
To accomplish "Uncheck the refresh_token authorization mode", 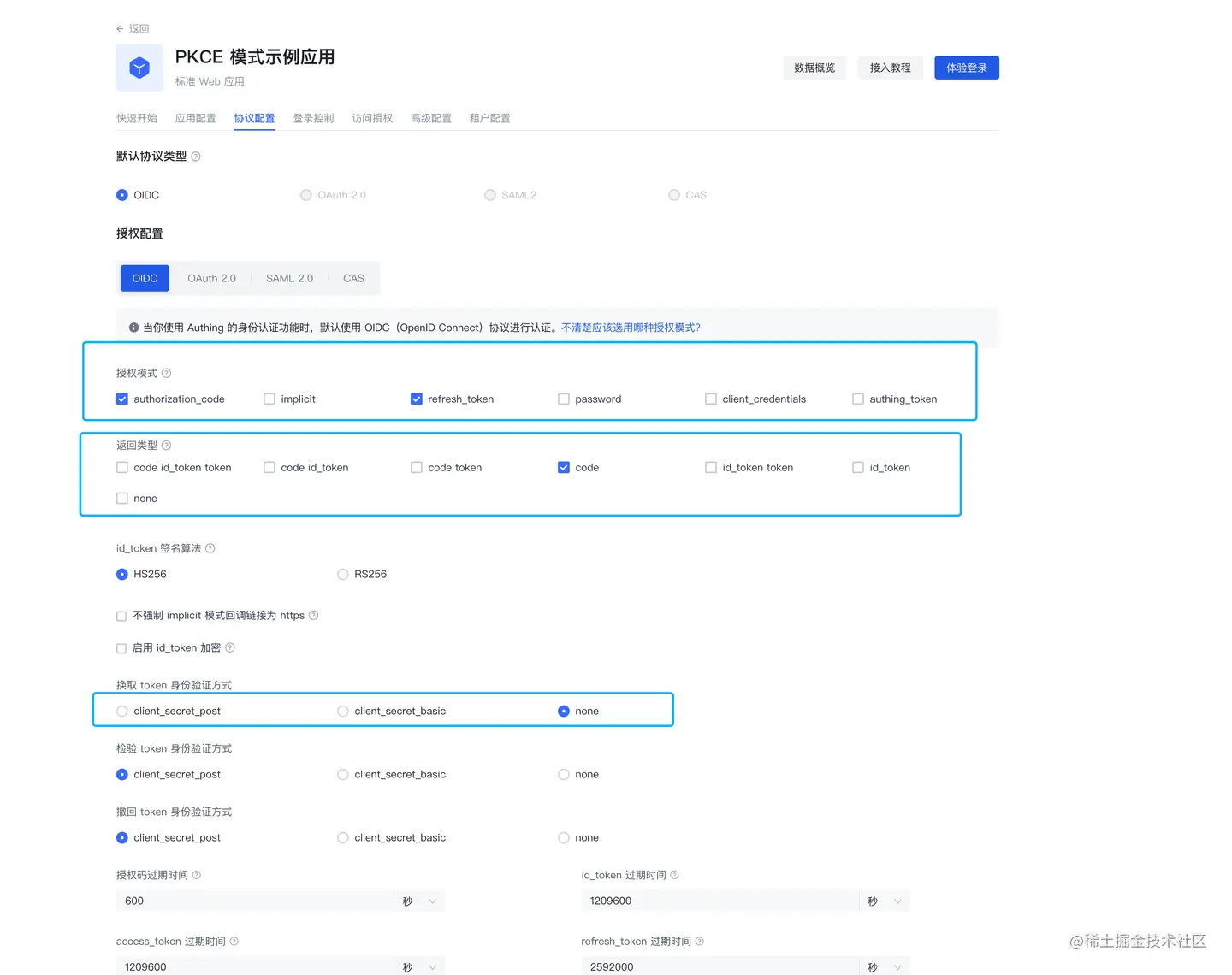I will (416, 399).
